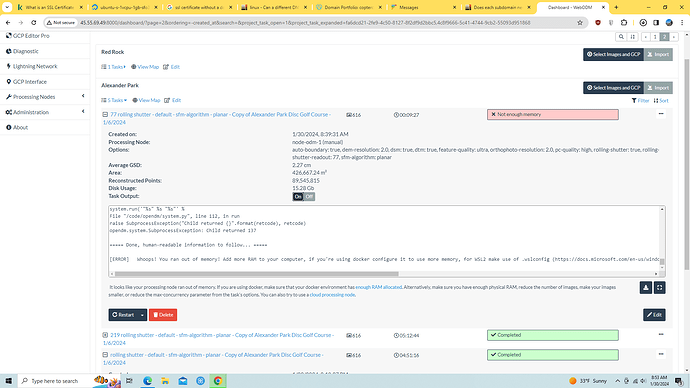The image size is (690, 388).
Task: Click the project sort icon next to search
Action: [x=632, y=37]
